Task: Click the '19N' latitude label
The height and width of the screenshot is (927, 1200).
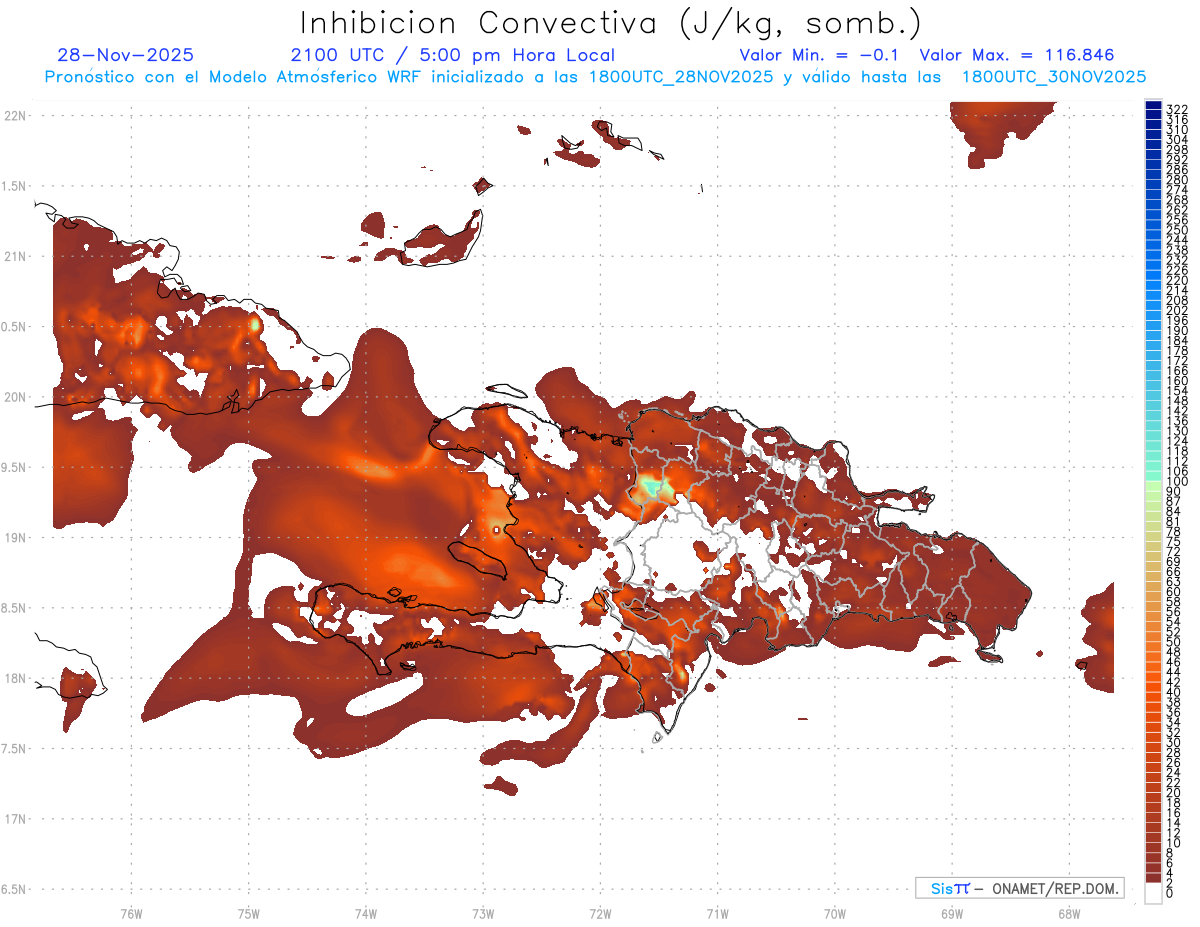Action: coord(14,537)
